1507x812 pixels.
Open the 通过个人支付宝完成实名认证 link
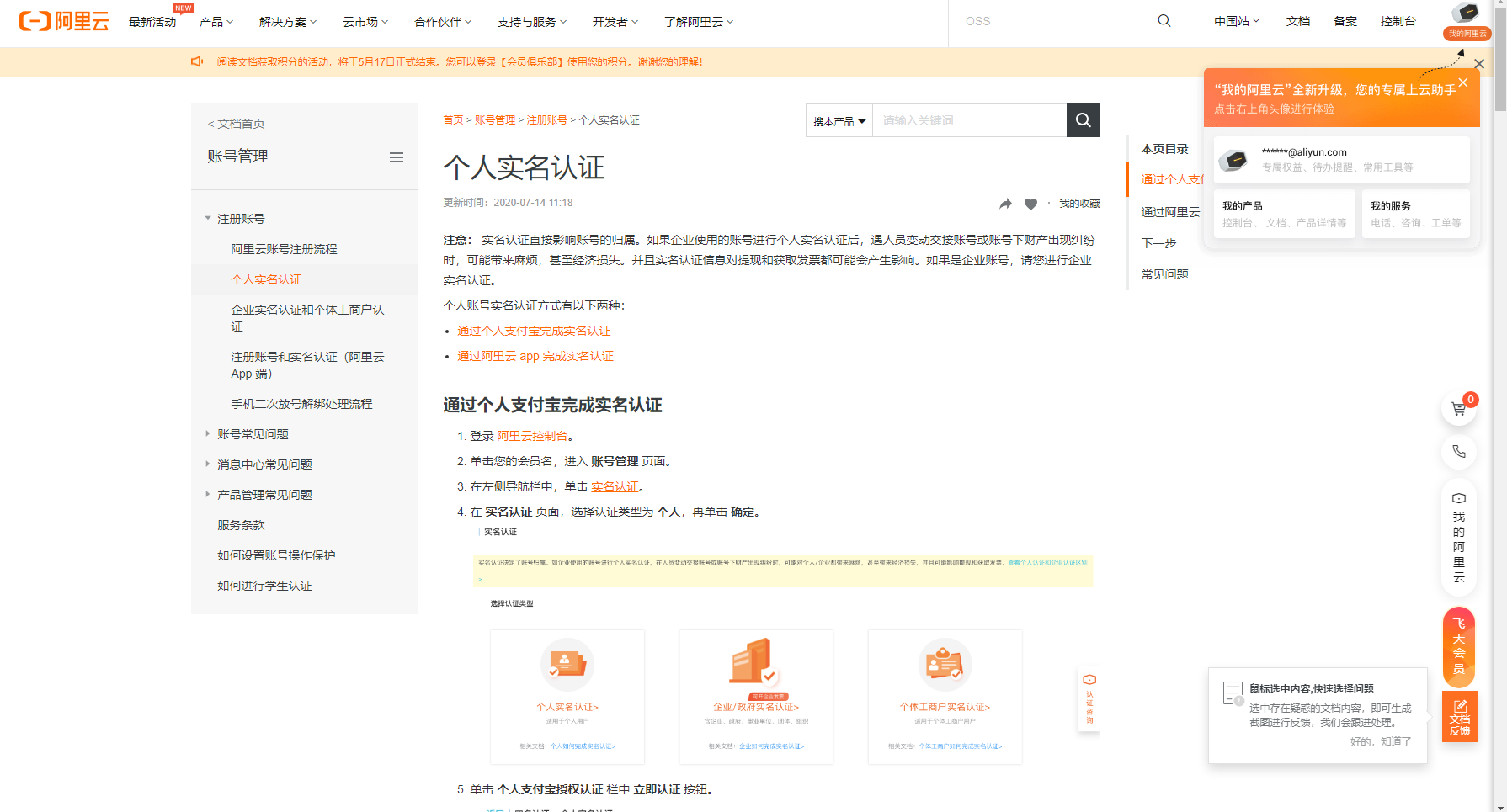533,331
